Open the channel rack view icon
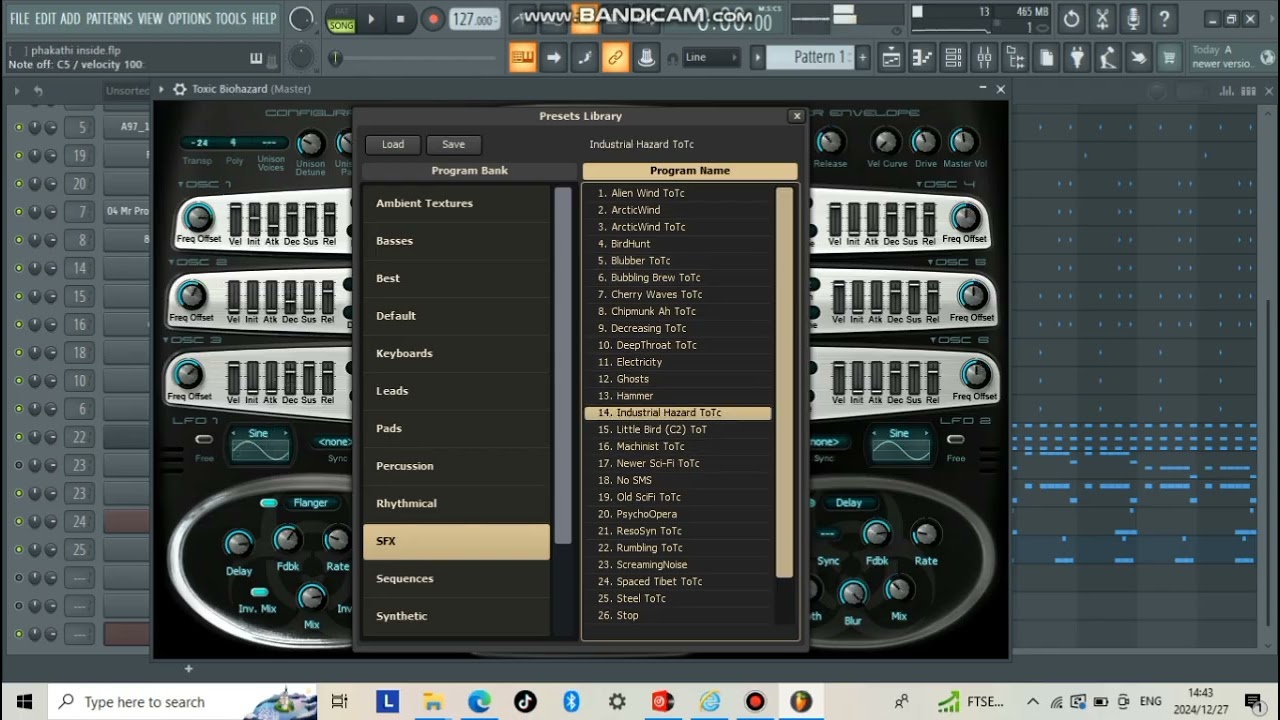This screenshot has width=1280, height=720. 953,58
